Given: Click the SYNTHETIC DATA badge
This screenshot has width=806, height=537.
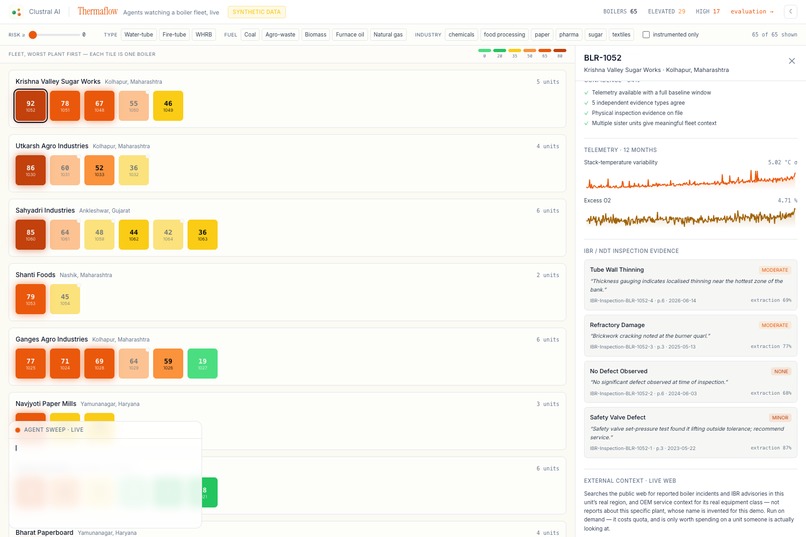Looking at the screenshot, I should pos(257,12).
